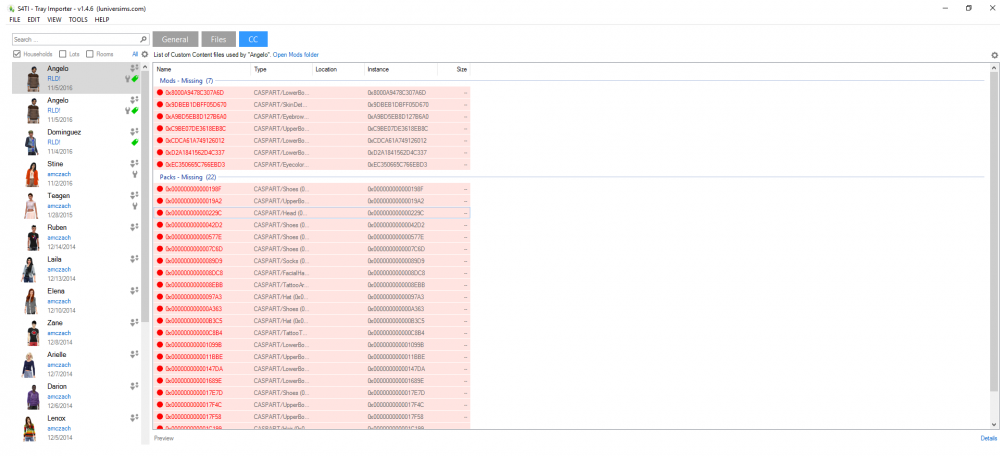The height and width of the screenshot is (456, 1000).
Task: Enable the Rooms checkbox
Action: tap(90, 54)
